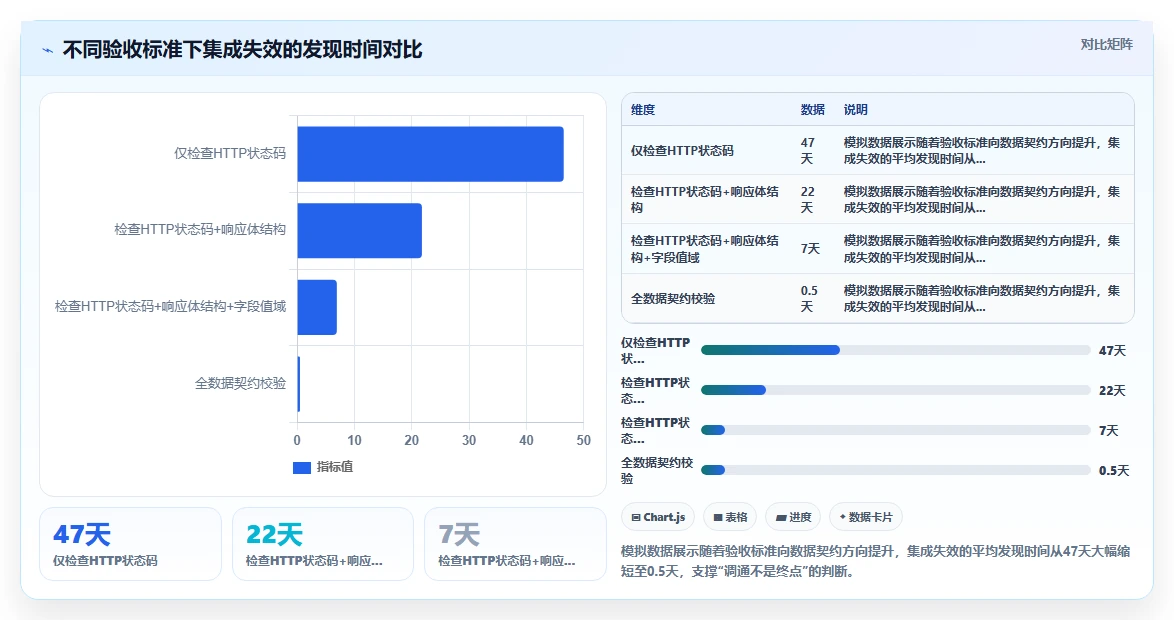Click the panel title 不同验收标准下集成失效的发现时间对比
This screenshot has height=620, width=1174.
[x=243, y=50]
